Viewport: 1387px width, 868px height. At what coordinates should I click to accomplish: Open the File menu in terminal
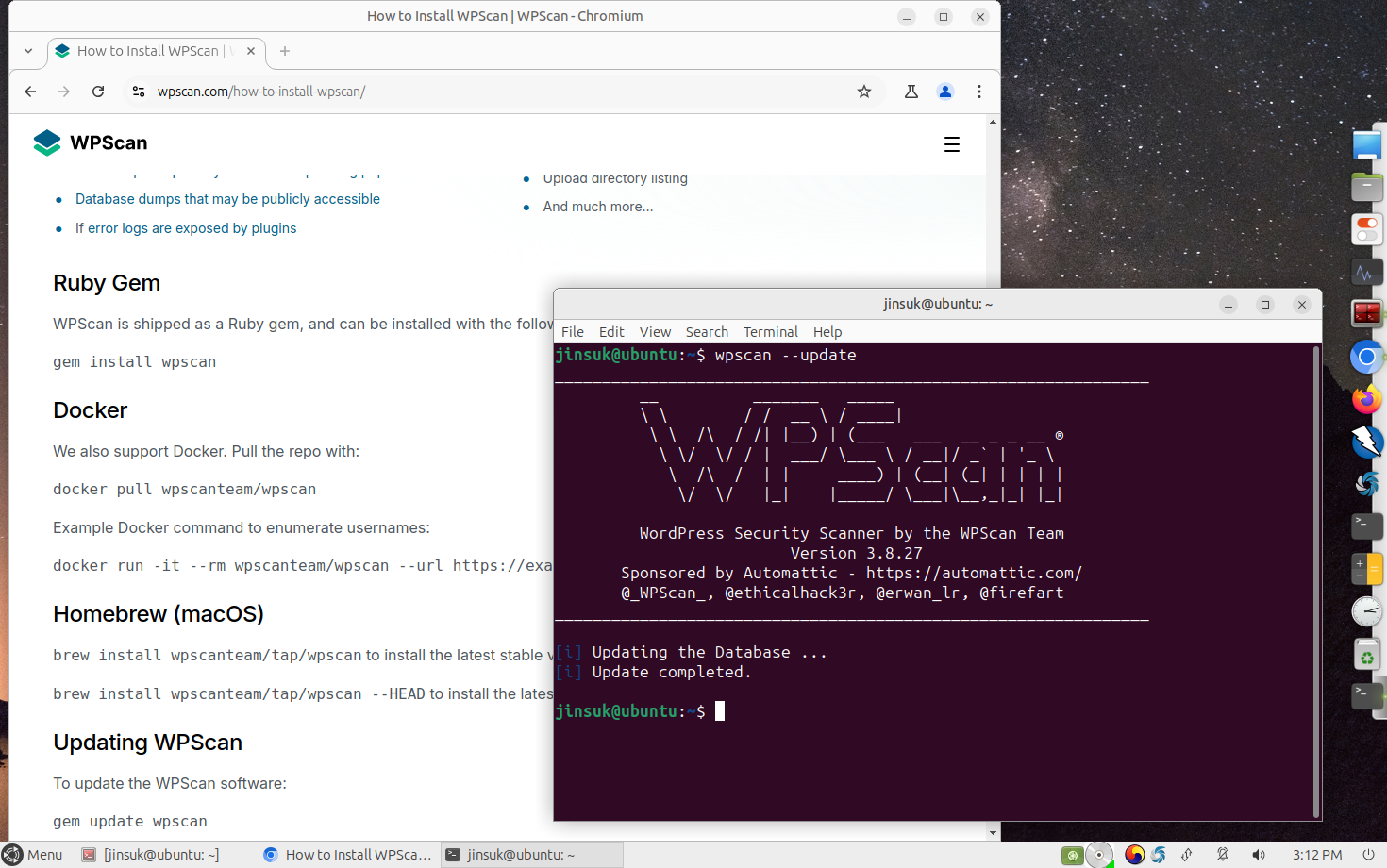click(x=573, y=332)
